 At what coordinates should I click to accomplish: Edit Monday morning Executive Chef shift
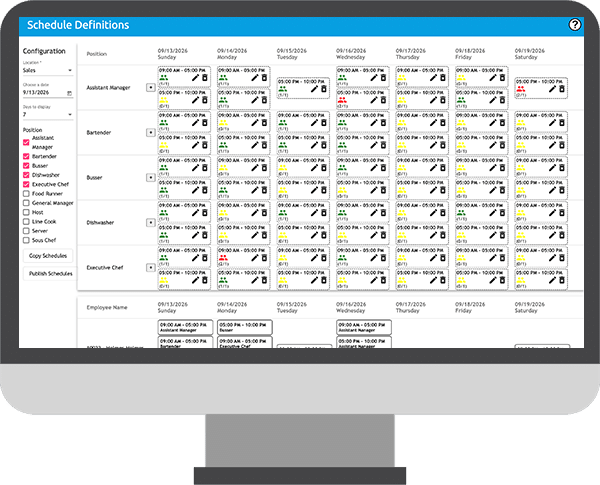click(255, 258)
